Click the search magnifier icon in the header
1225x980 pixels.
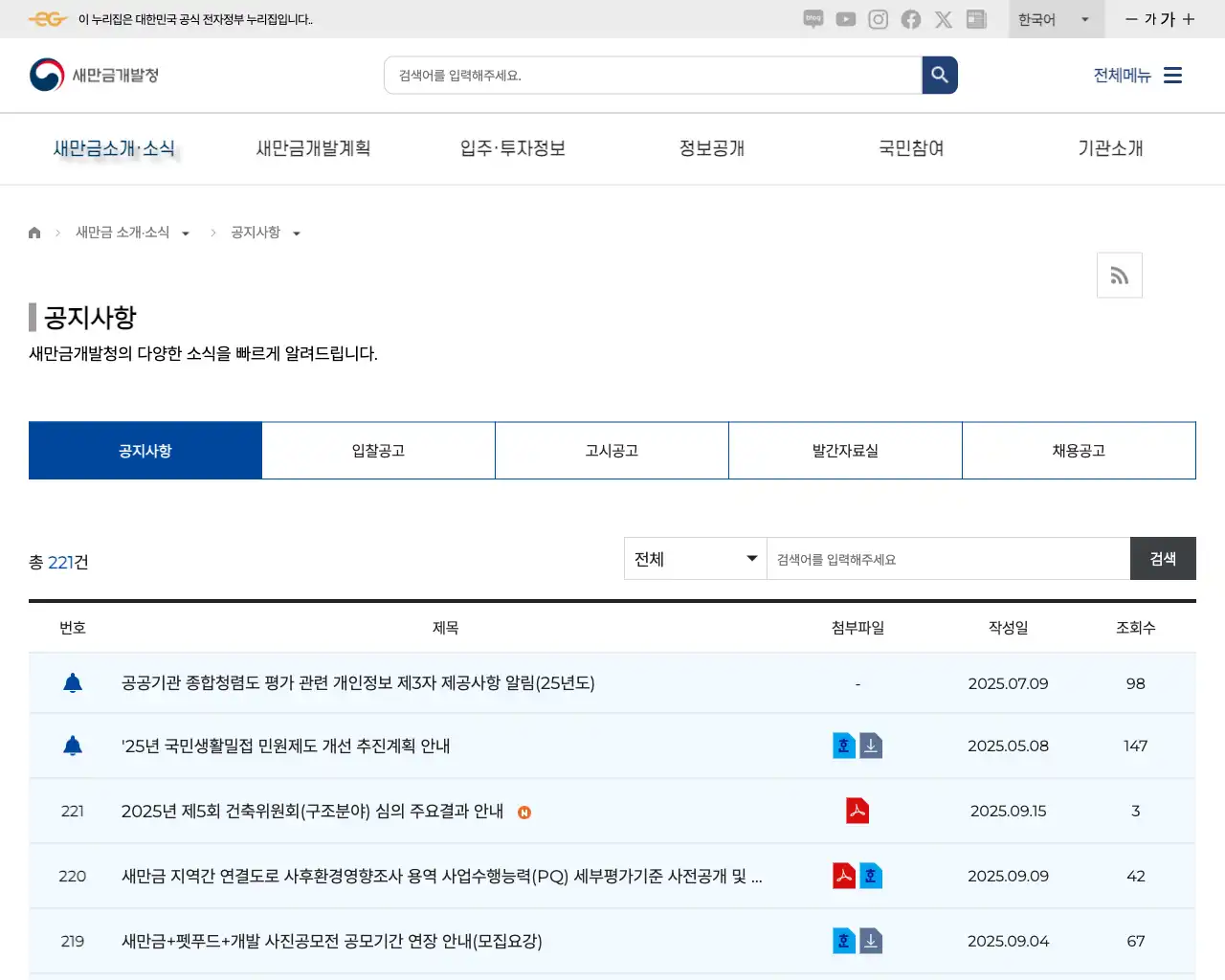tap(939, 75)
